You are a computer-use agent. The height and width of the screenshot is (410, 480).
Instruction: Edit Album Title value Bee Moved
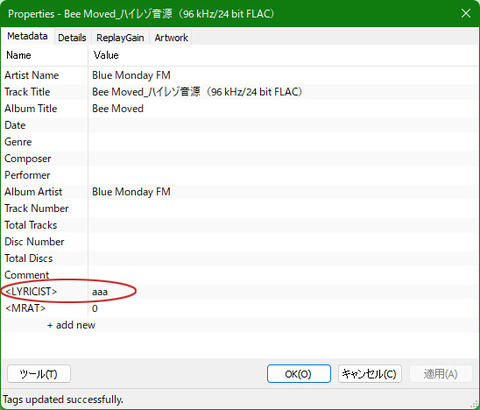pyautogui.click(x=118, y=109)
